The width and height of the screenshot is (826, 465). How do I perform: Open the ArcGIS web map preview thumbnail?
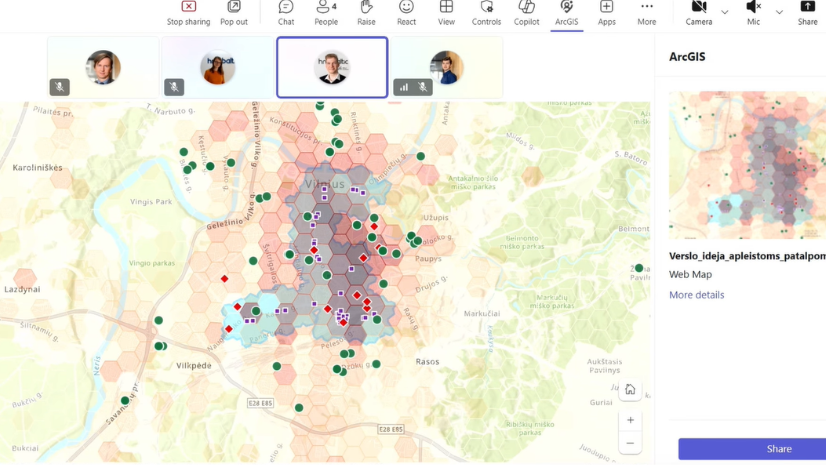[748, 165]
